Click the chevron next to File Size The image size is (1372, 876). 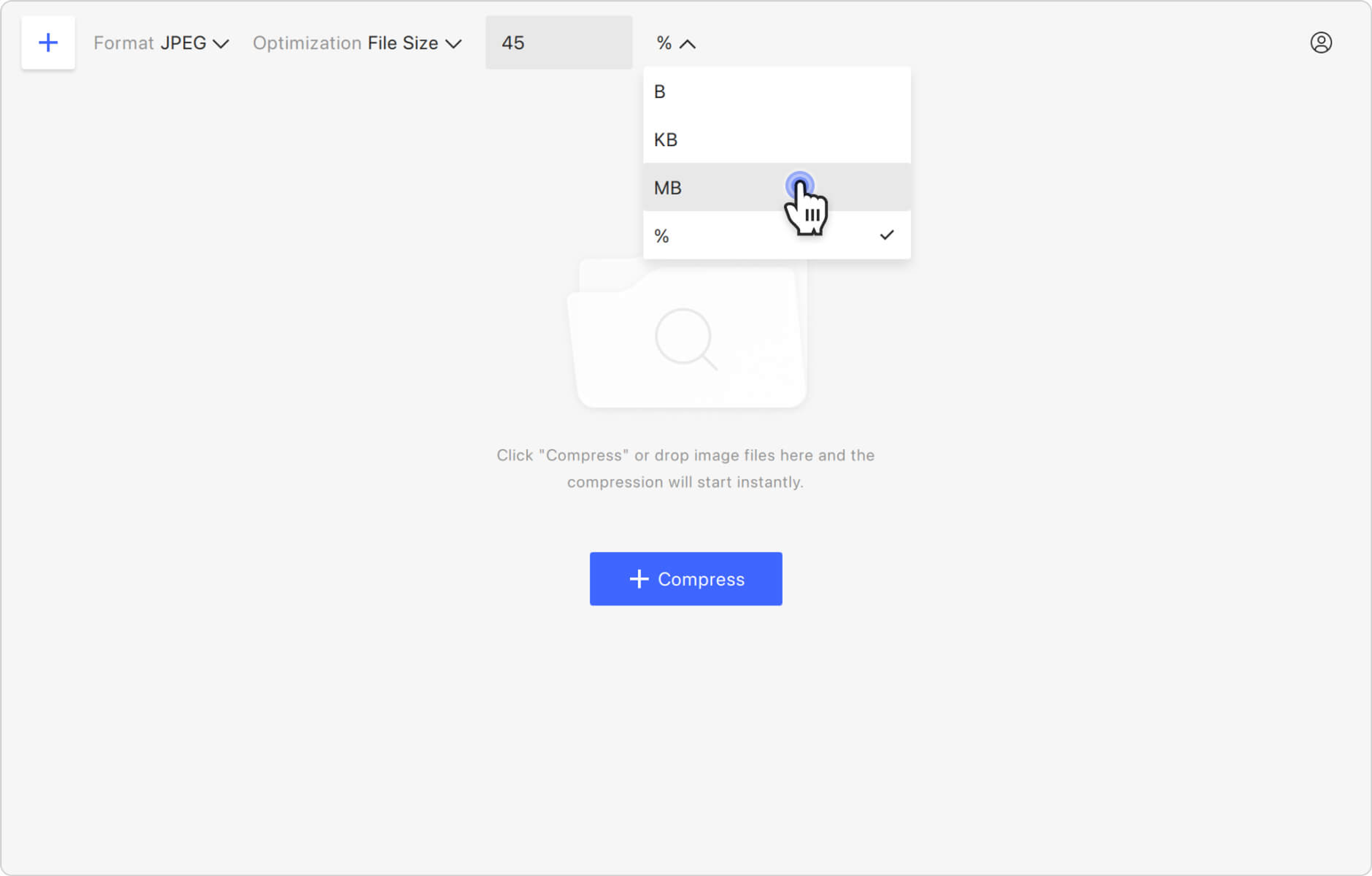pyautogui.click(x=453, y=44)
